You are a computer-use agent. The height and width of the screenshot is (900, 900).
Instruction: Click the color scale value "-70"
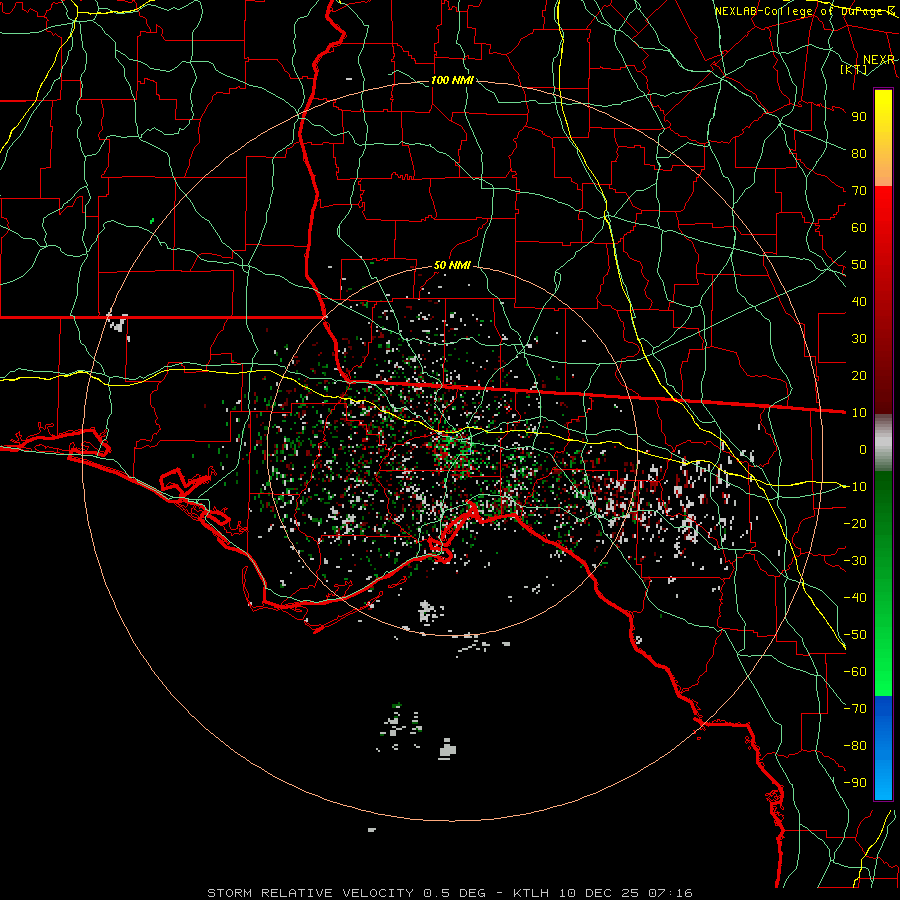855,709
